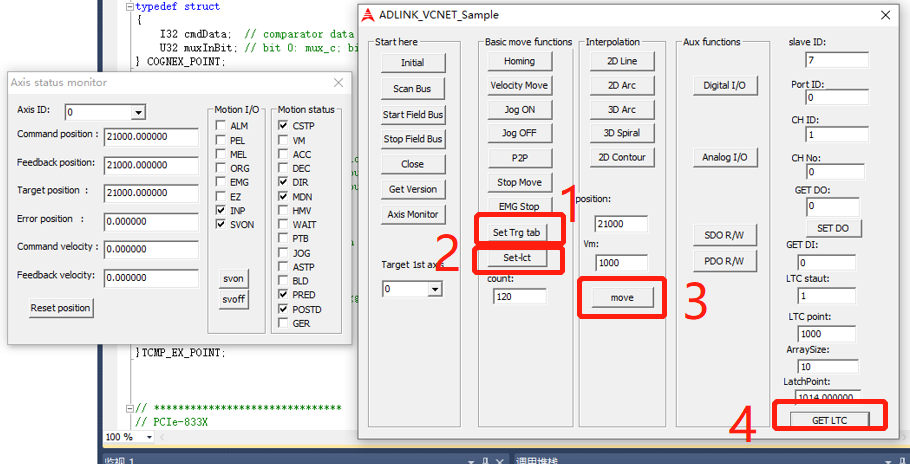Open the Axis Monitor
The image size is (910, 464).
click(x=413, y=214)
